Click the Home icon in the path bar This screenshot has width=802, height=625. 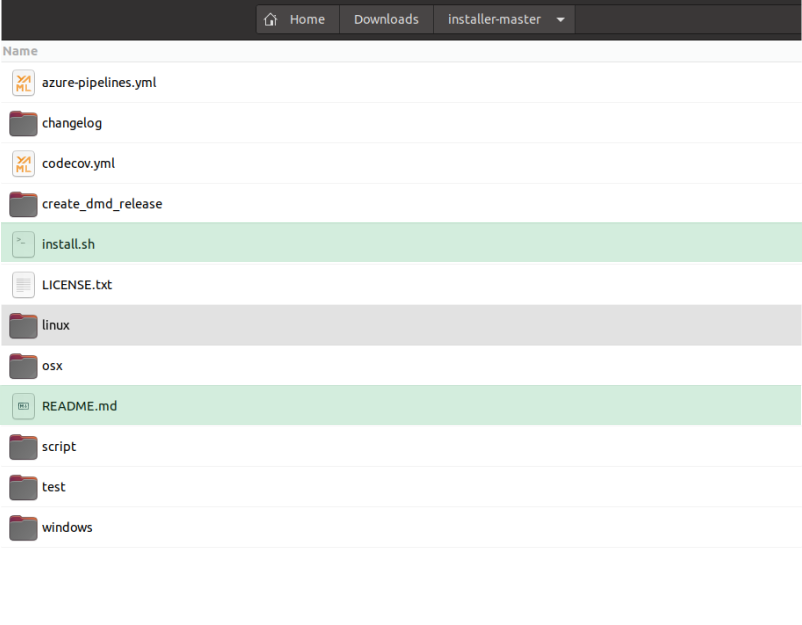(x=270, y=18)
